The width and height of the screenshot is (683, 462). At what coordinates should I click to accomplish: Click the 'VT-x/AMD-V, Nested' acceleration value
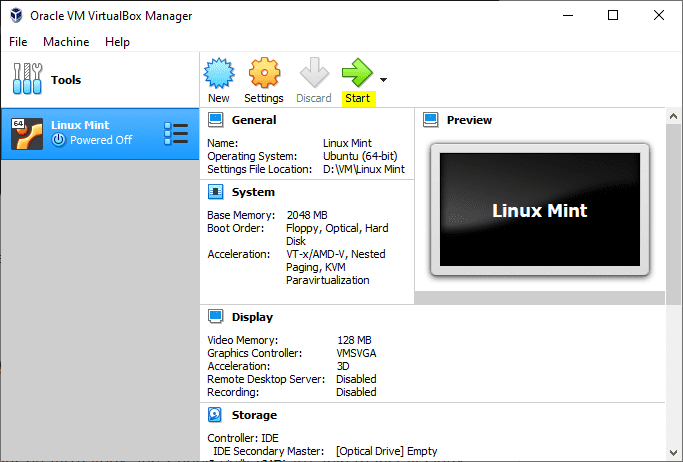pyautogui.click(x=335, y=254)
